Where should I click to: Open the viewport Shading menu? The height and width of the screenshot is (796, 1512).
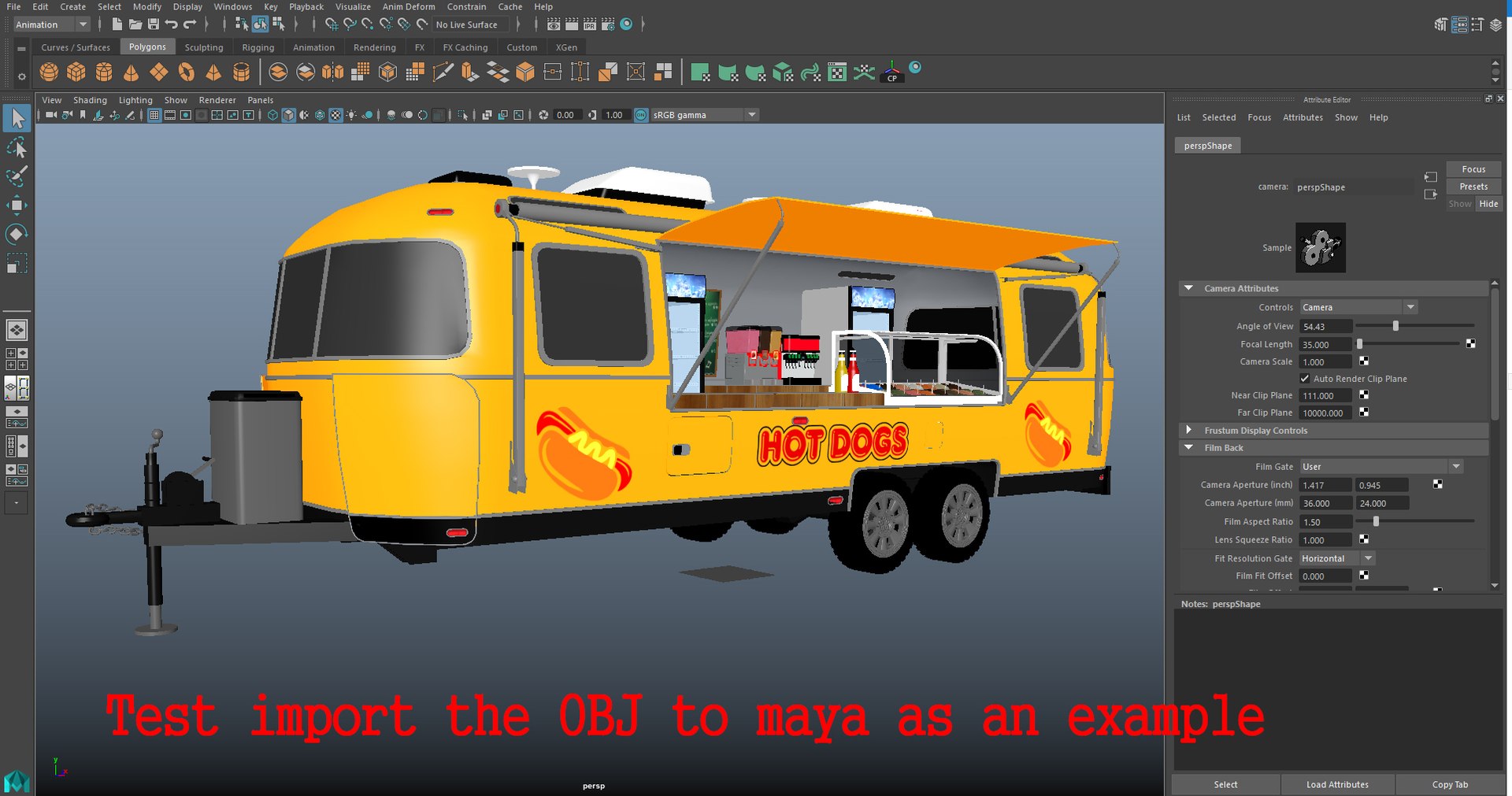(90, 100)
